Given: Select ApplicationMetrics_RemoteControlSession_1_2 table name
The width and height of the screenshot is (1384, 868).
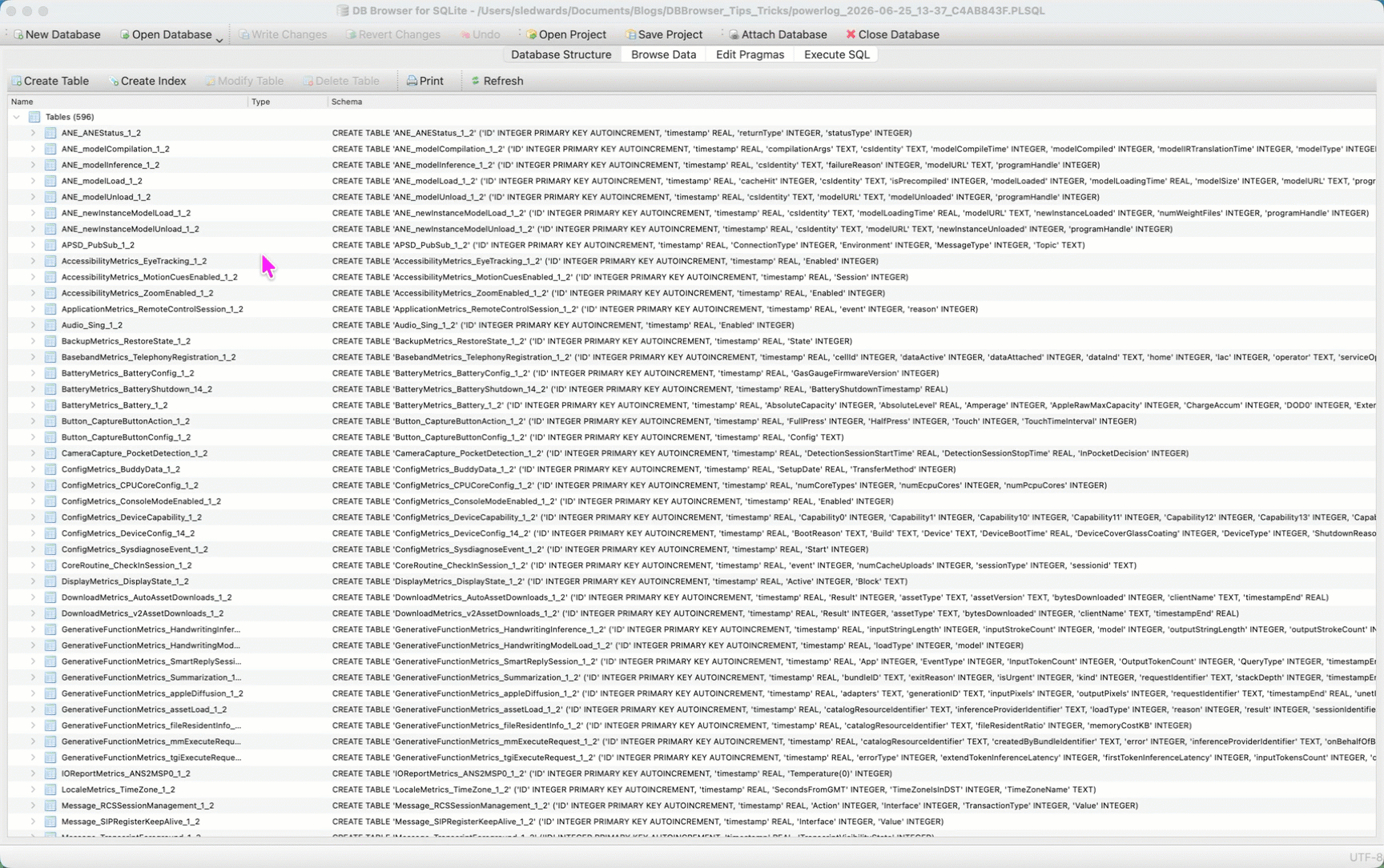Looking at the screenshot, I should tap(152, 309).
